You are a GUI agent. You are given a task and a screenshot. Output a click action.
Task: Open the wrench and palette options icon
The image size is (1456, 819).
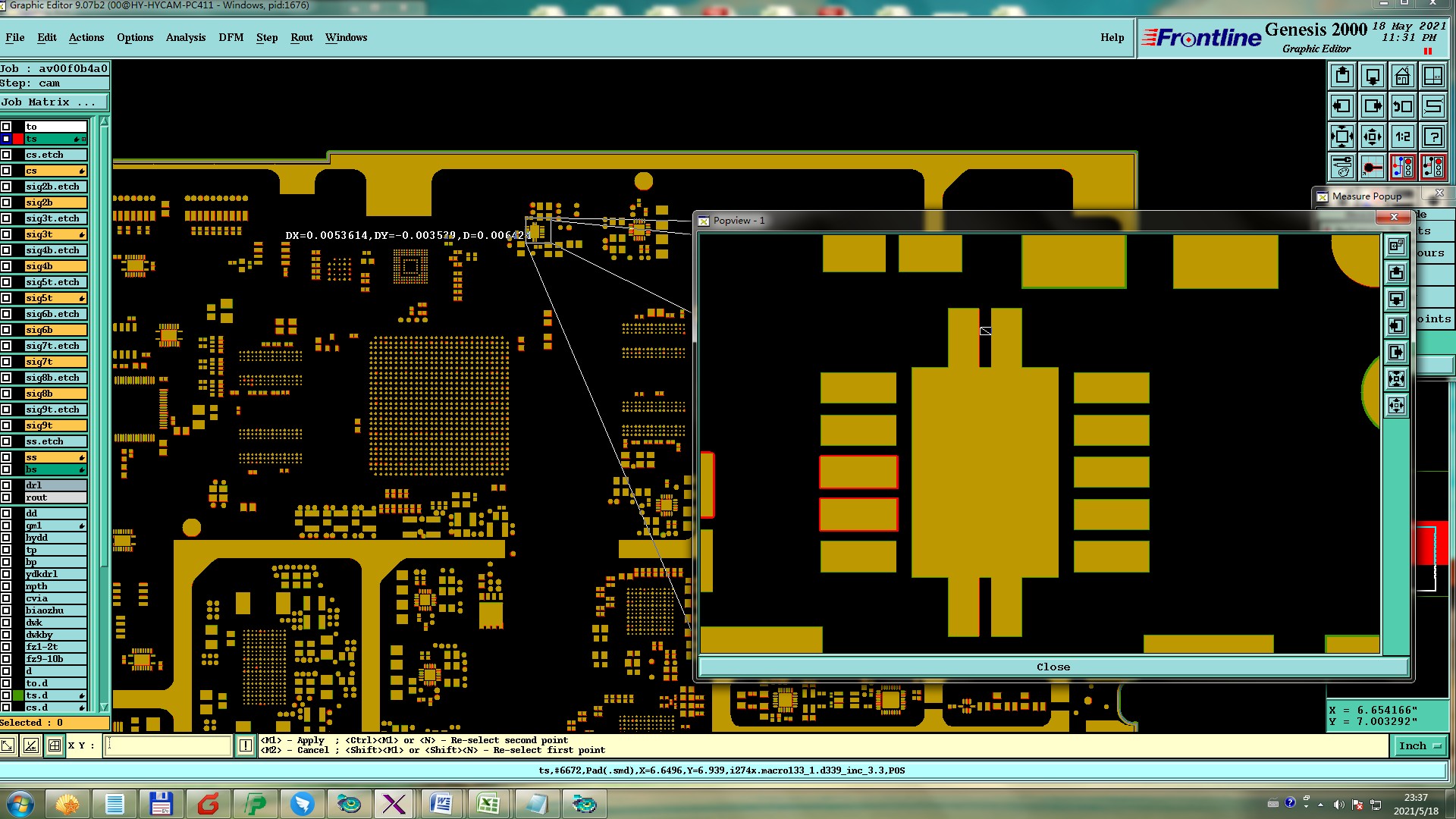pos(1342,166)
